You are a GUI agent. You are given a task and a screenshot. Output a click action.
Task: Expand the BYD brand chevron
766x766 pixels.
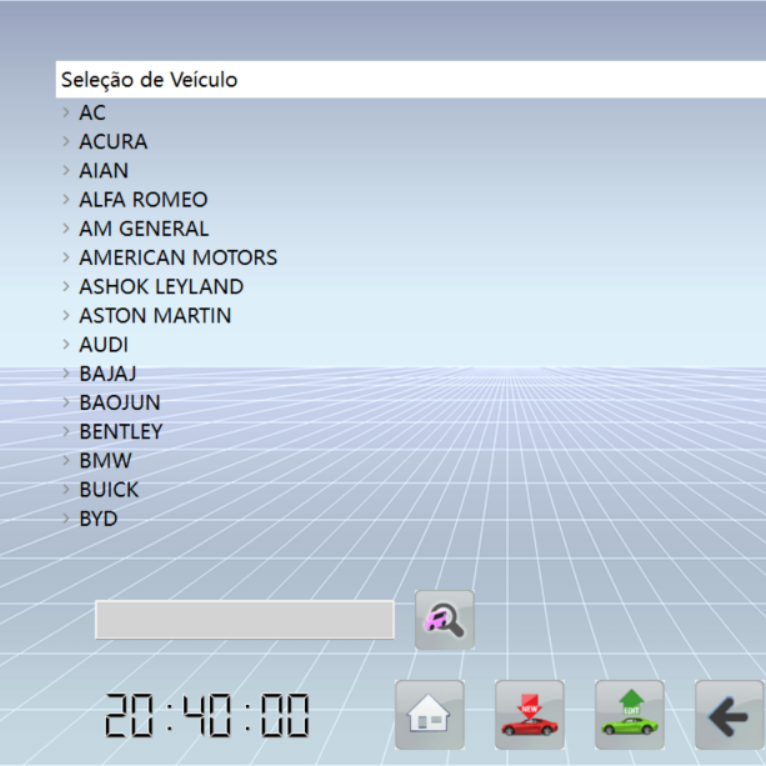click(66, 518)
